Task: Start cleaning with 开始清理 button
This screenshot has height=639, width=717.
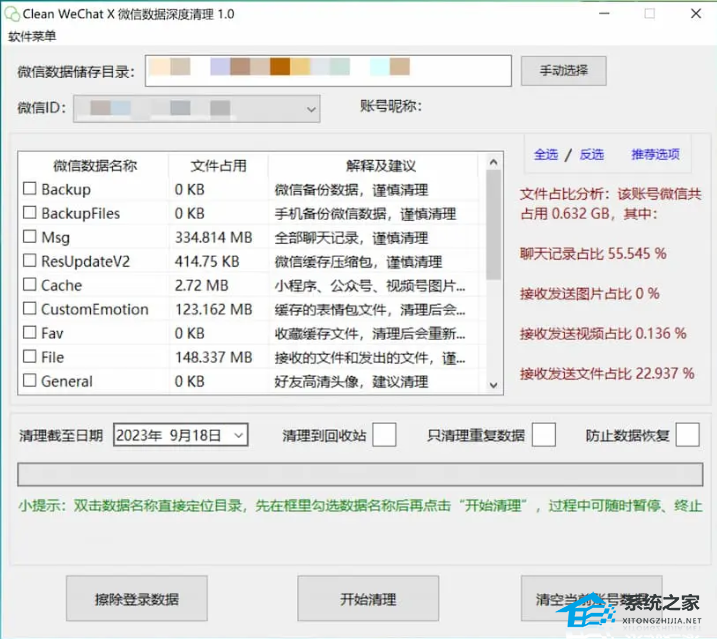Action: (368, 599)
